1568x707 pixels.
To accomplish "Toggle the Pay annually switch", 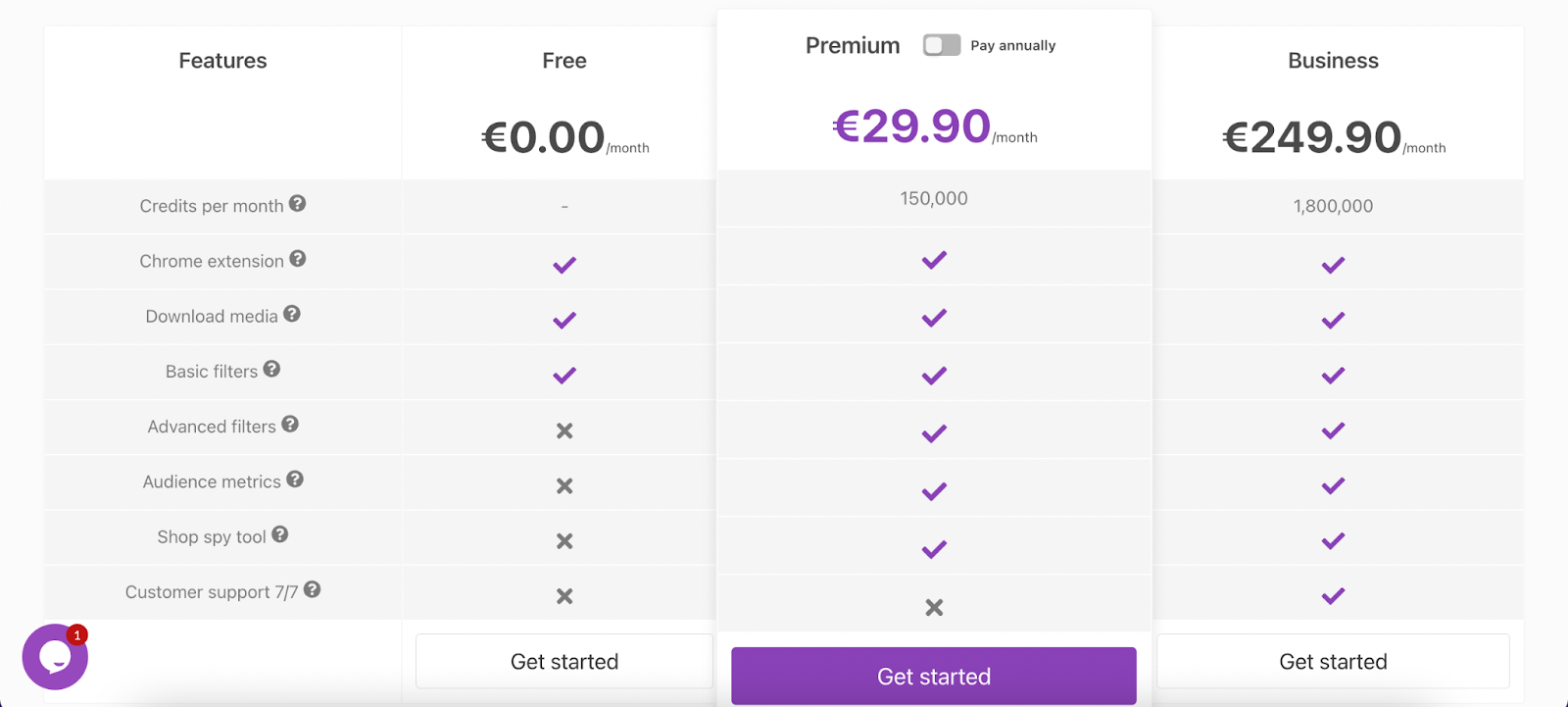I will tap(942, 45).
